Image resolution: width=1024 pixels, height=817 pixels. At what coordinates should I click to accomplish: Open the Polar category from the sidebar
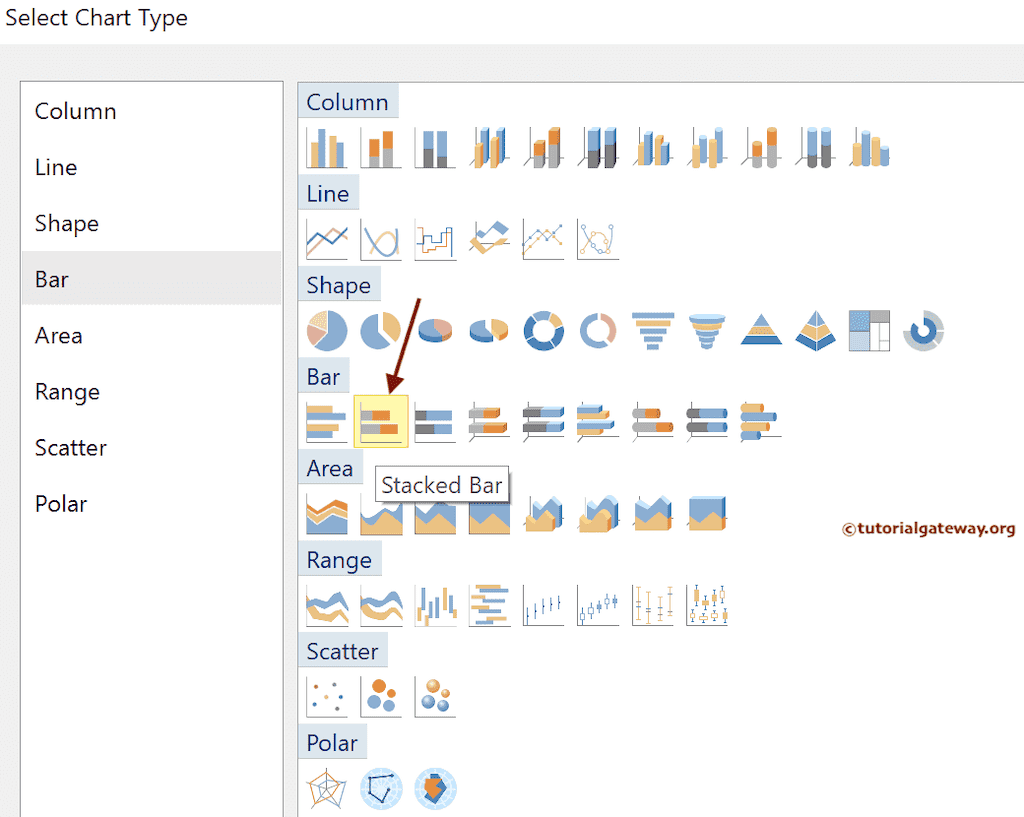point(61,503)
